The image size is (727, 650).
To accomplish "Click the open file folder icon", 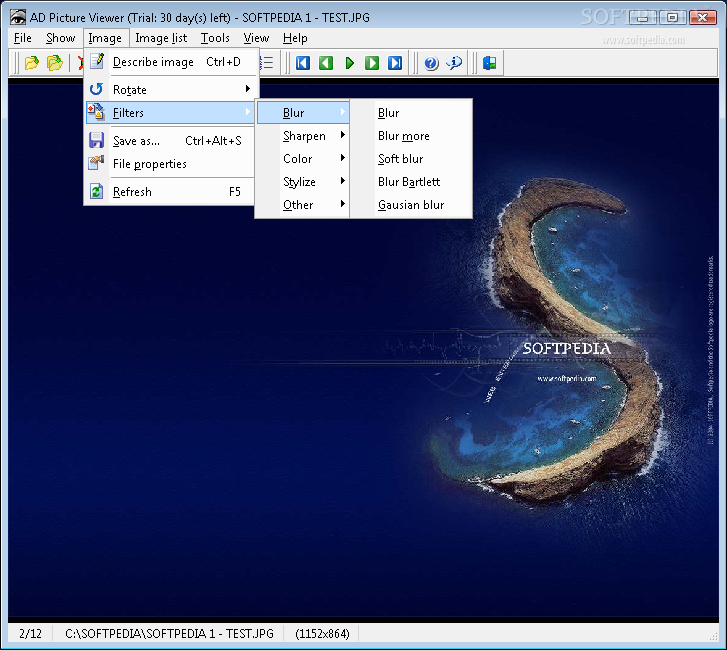I will [x=32, y=63].
